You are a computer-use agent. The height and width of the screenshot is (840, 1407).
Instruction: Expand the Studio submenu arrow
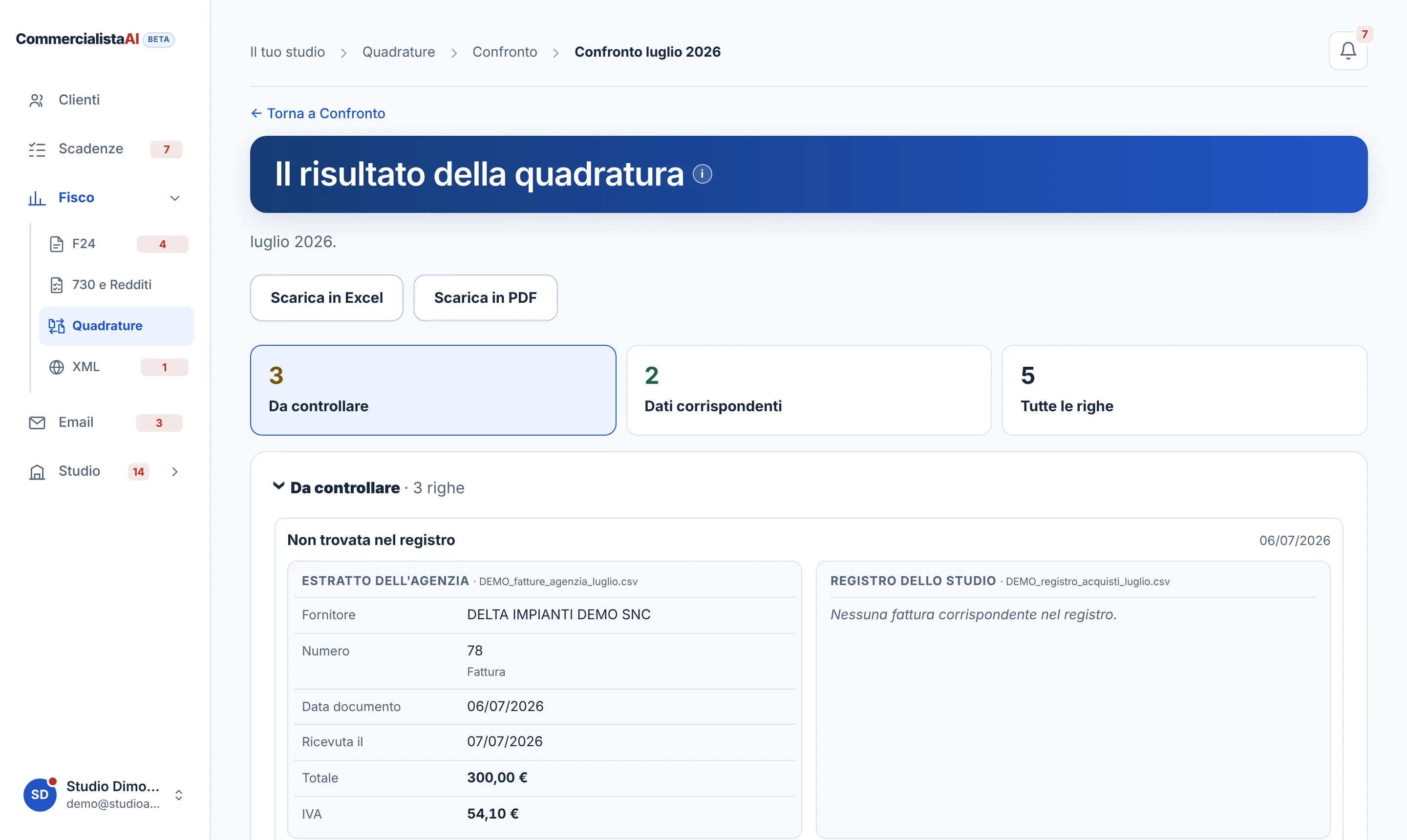(x=175, y=471)
